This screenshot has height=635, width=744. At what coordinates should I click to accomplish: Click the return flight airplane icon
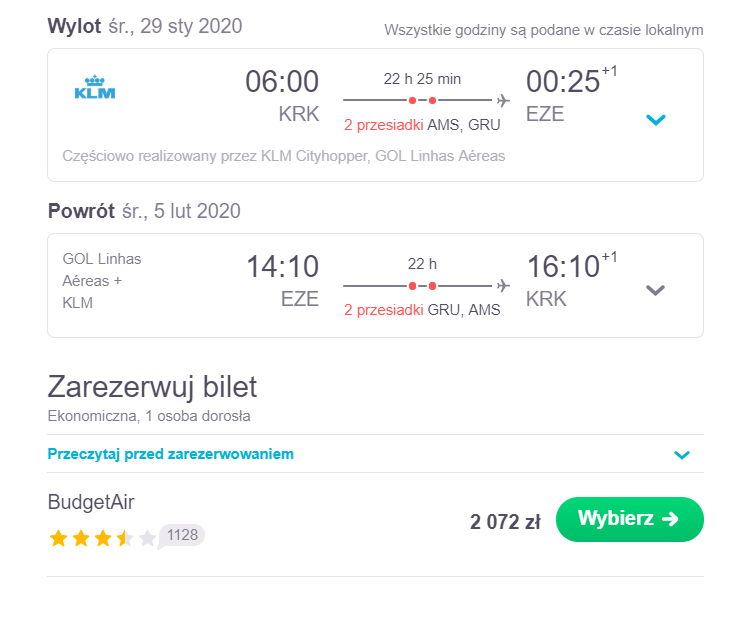[503, 286]
